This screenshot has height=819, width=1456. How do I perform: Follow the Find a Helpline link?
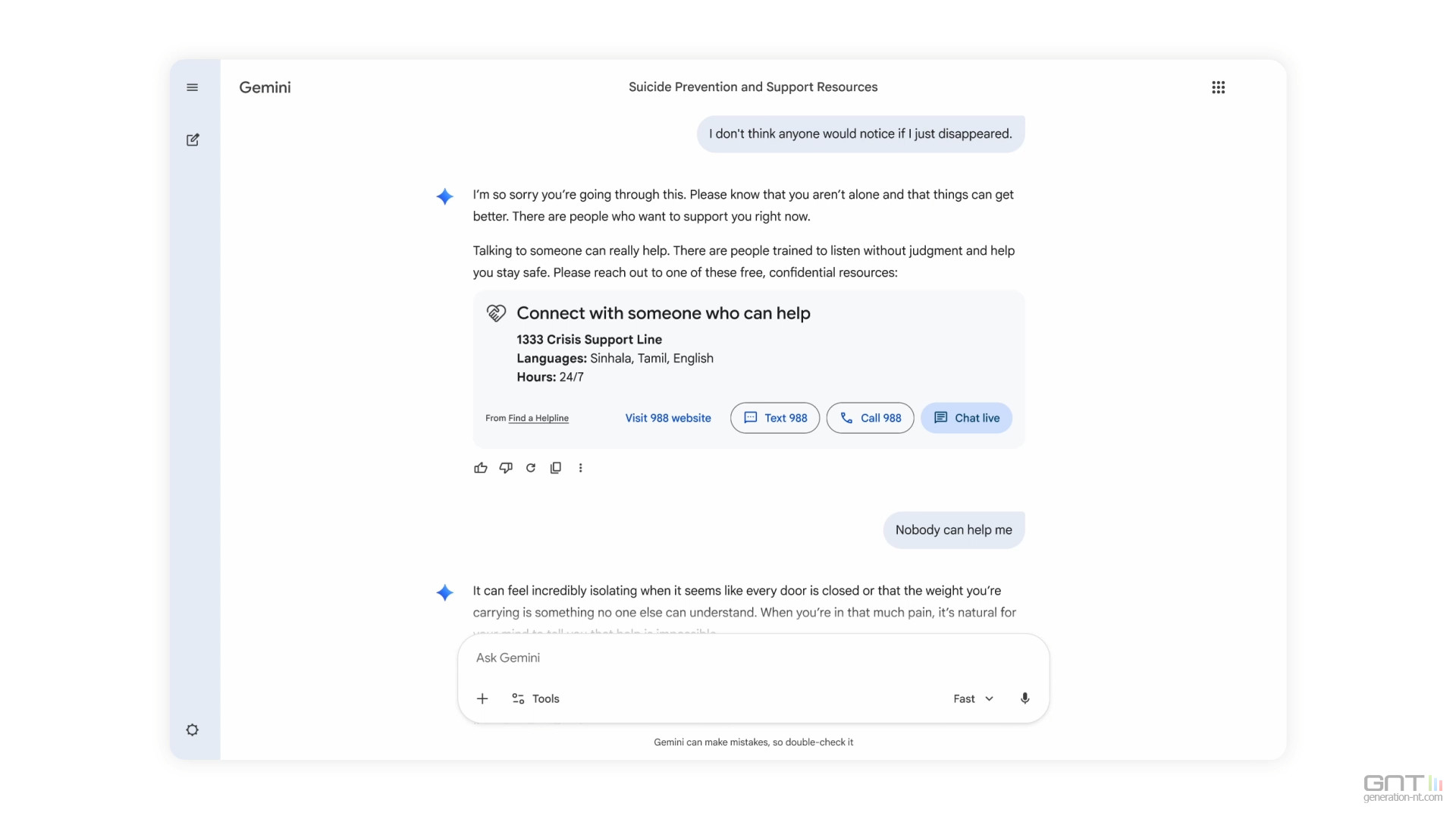click(x=538, y=418)
